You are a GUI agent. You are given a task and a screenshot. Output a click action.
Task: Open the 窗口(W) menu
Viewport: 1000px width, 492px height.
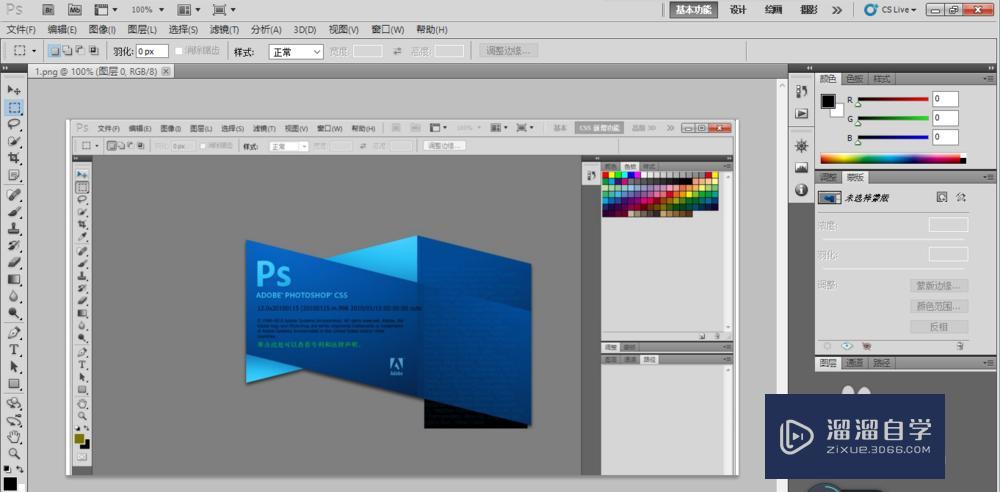click(x=388, y=30)
